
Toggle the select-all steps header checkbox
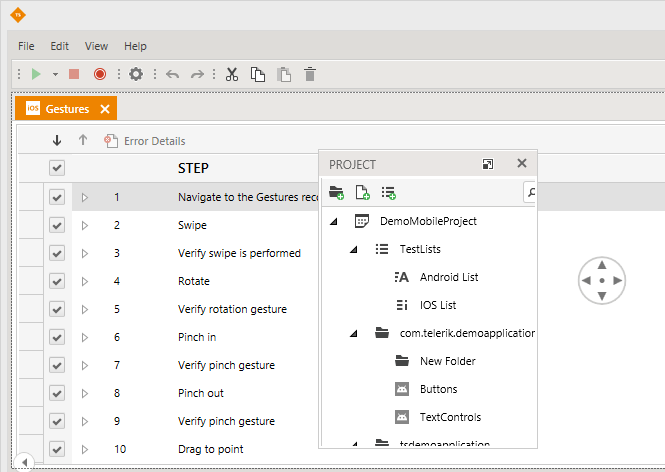[x=57, y=168]
